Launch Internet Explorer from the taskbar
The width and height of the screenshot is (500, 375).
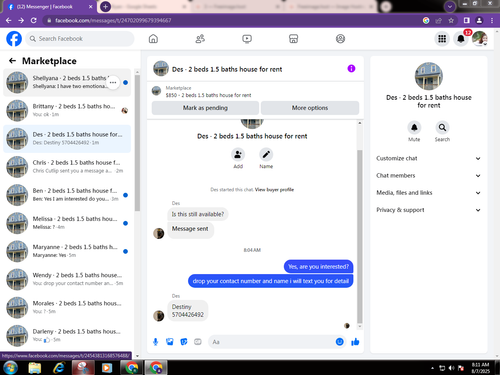pos(59,368)
